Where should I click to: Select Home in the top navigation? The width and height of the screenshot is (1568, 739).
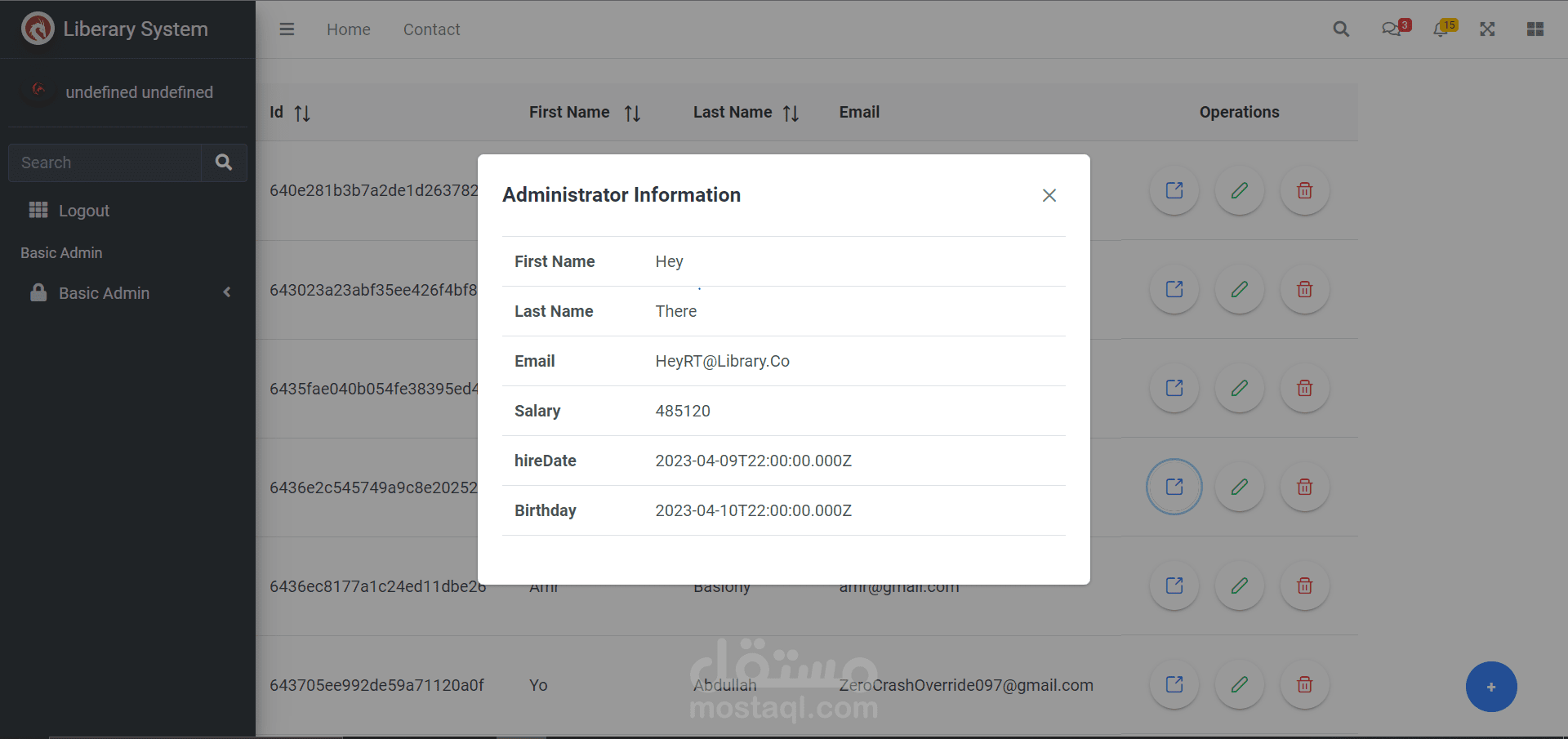point(348,29)
